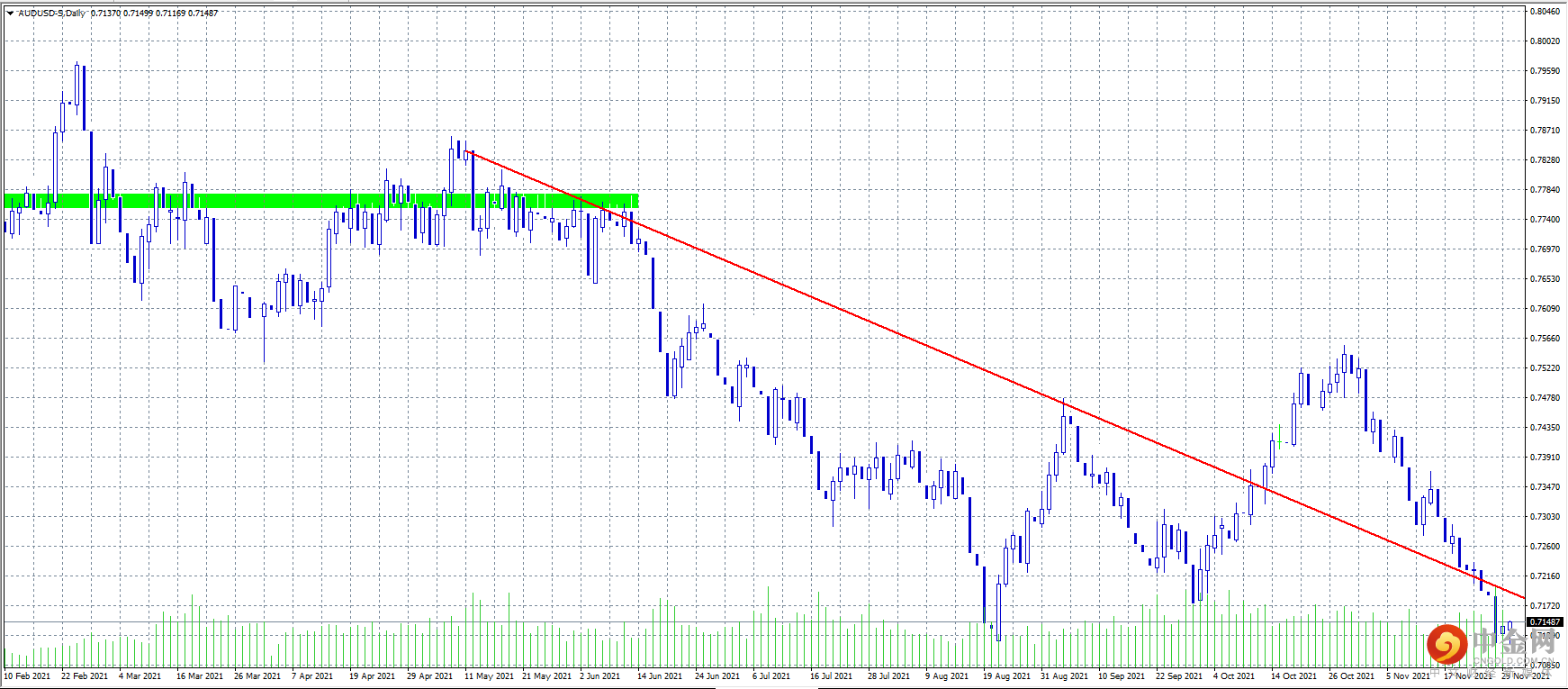Viewport: 1568px width, 689px height.
Task: Click the 16 Jul 2021 date label
Action: pos(831,676)
